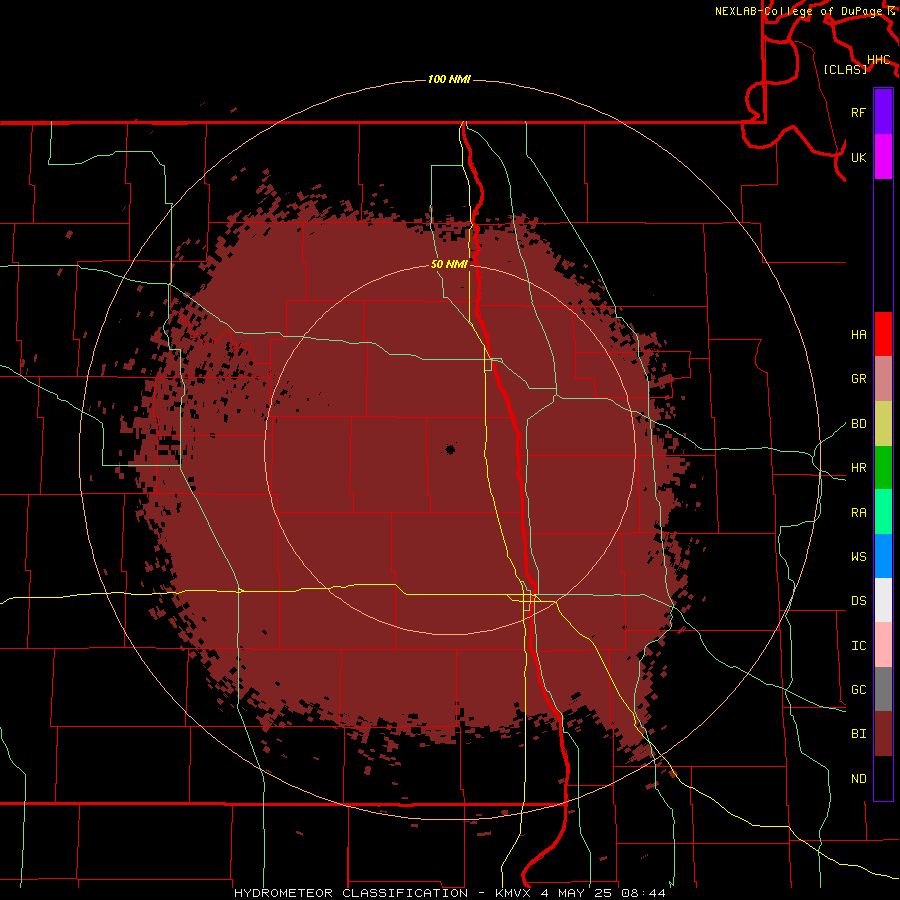Click the IC light pink legend swatch

pos(883,645)
